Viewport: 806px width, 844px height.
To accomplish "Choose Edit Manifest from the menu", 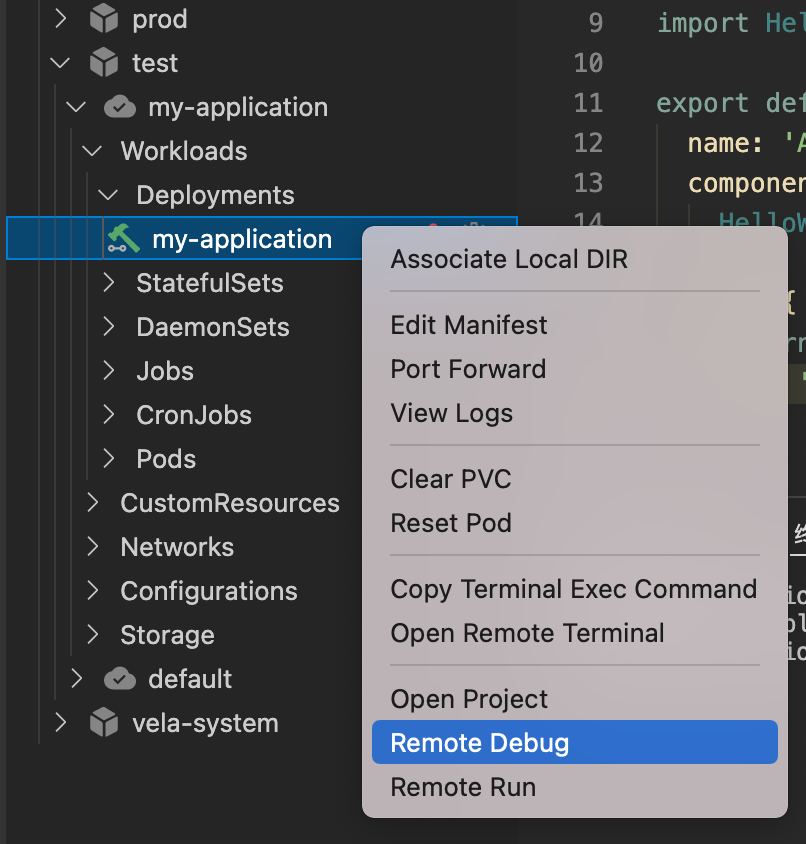I will pyautogui.click(x=468, y=325).
